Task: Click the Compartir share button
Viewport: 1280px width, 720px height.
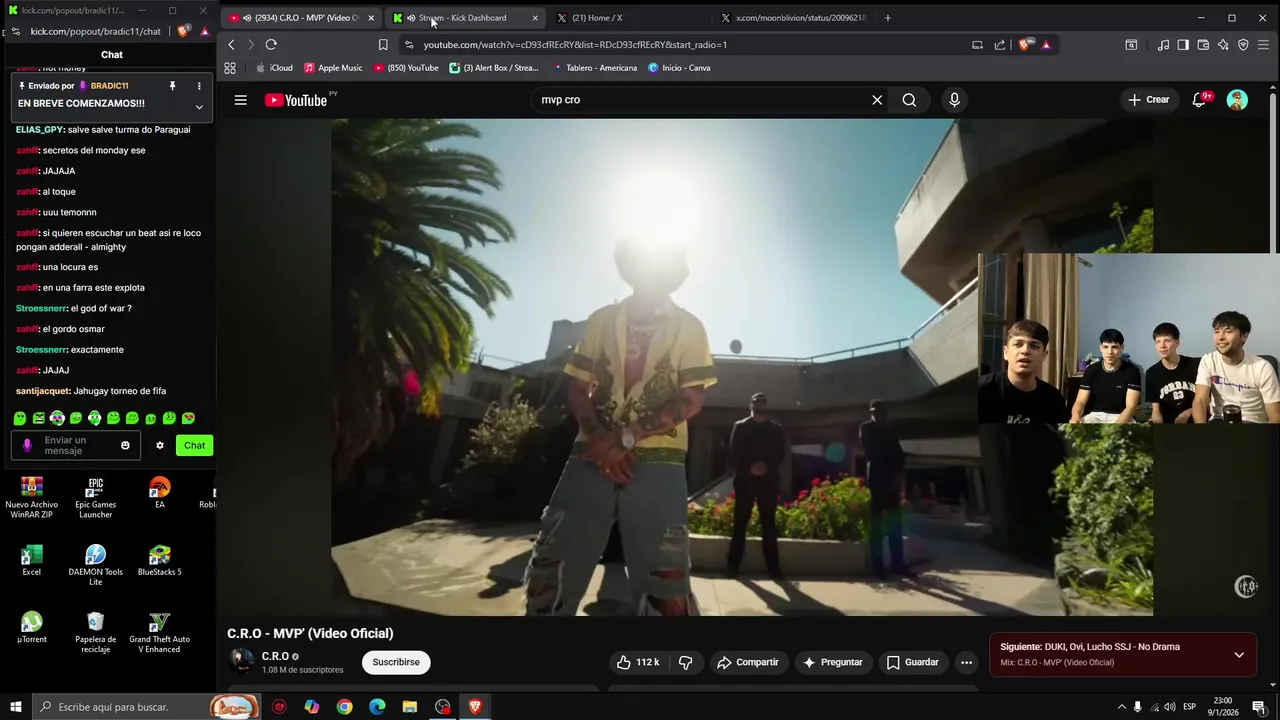Action: point(748,662)
